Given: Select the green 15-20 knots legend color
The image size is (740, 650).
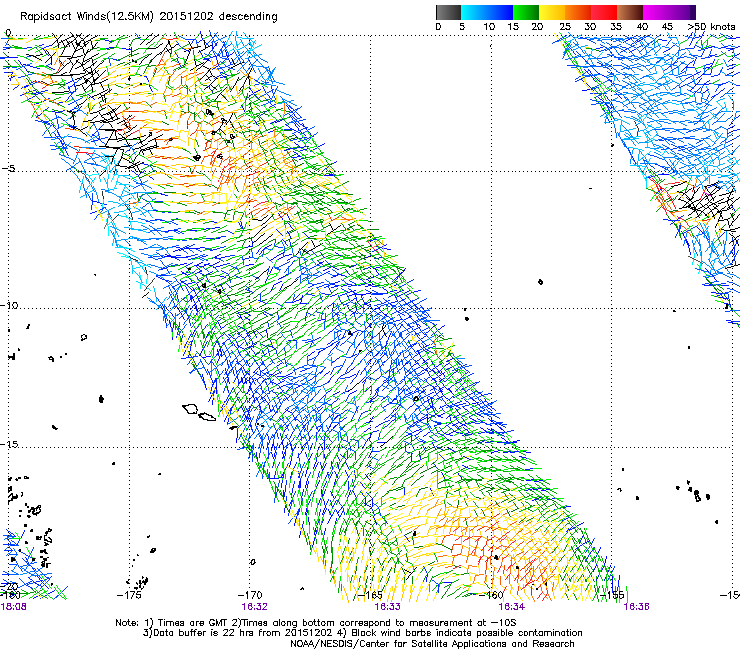Looking at the screenshot, I should (526, 12).
